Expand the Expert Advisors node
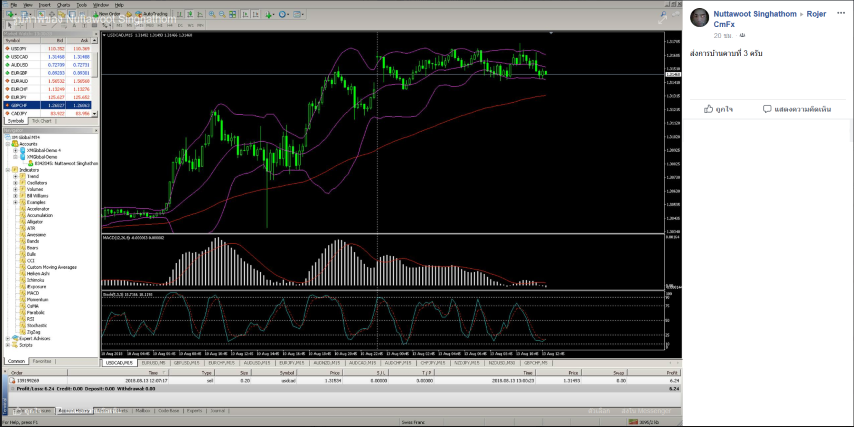This screenshot has height=427, width=854. pyautogui.click(x=8, y=338)
